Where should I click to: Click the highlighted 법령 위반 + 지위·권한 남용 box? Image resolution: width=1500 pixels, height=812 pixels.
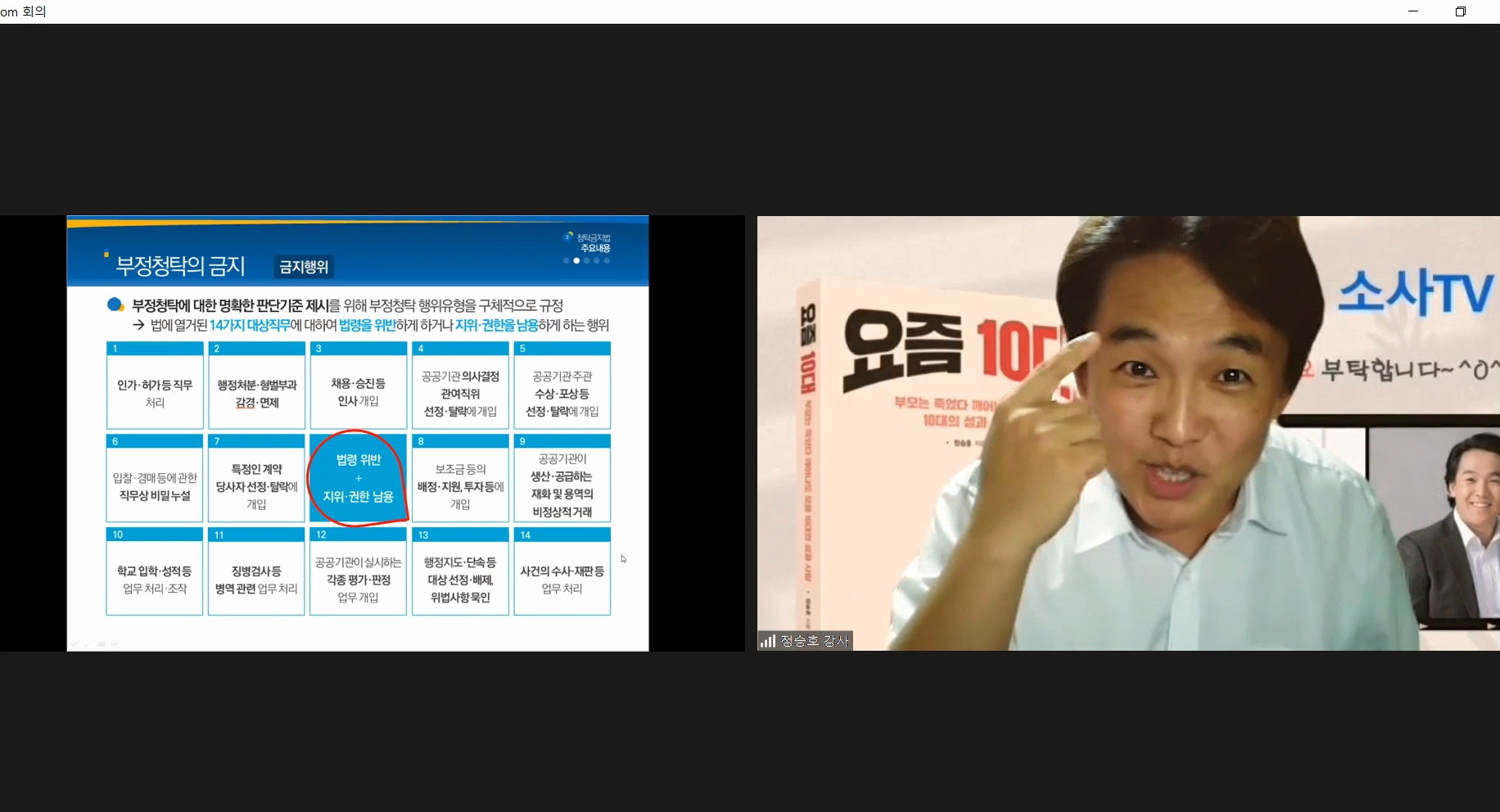click(x=359, y=478)
